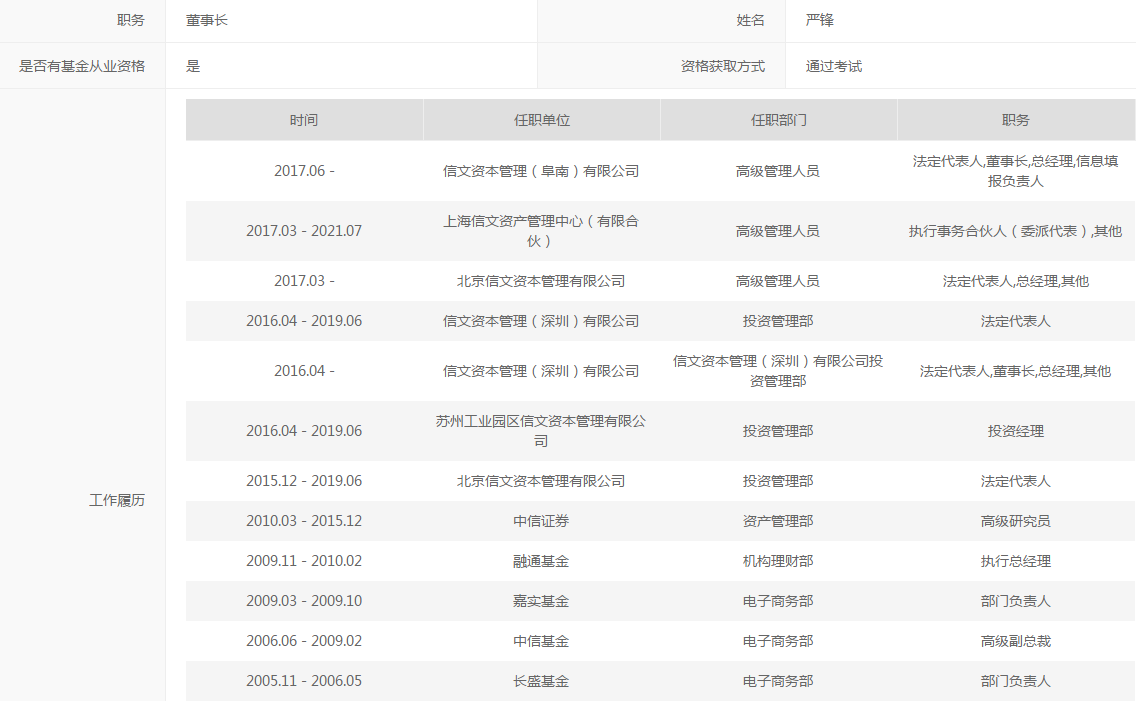Select the 嘉实基金 employer cell
The width and height of the screenshot is (1136, 701).
point(541,601)
